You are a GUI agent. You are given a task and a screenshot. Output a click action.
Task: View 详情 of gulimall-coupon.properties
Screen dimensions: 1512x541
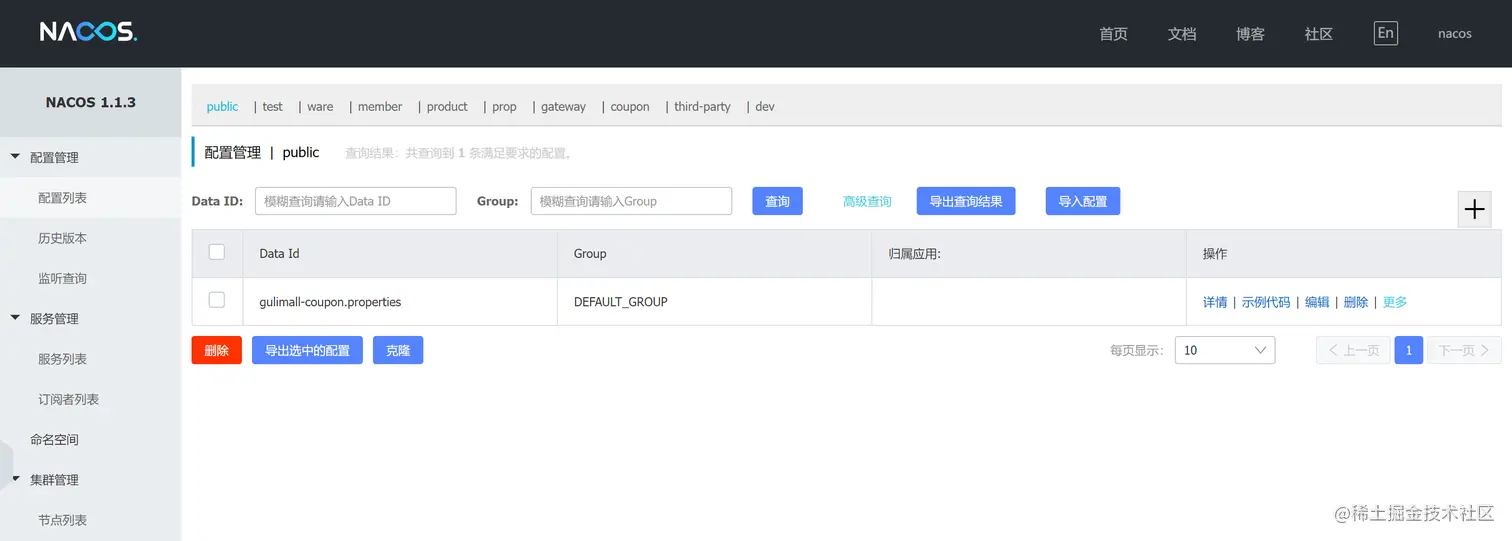tap(1215, 302)
